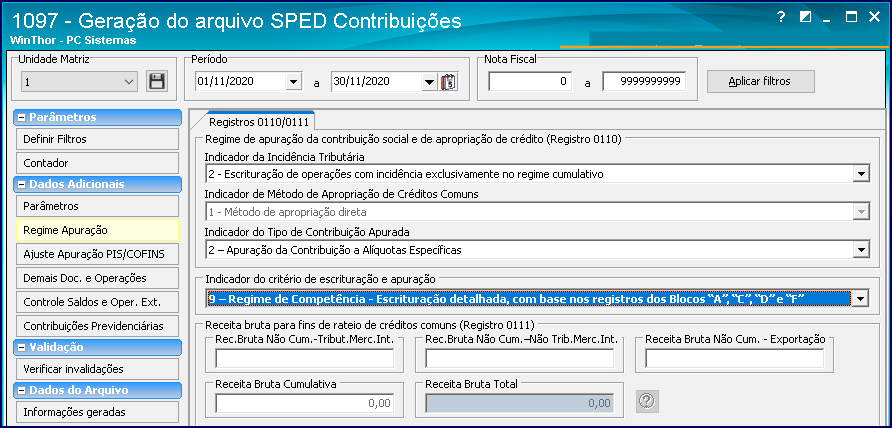Image resolution: width=892 pixels, height=428 pixels.
Task: Click '2 - Escrituração de operações' selected value
Action: tap(406, 174)
